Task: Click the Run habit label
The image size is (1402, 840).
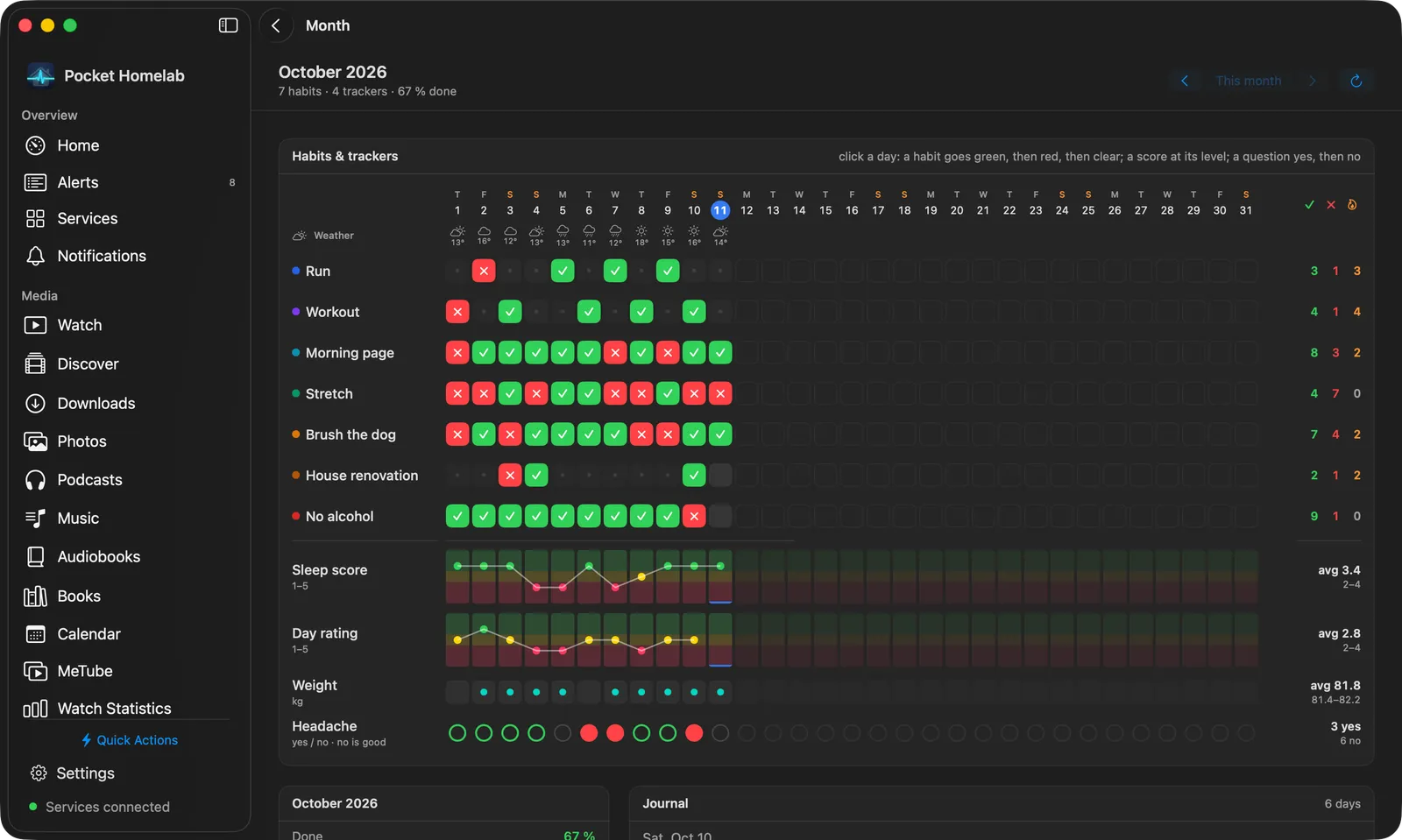Action: click(x=318, y=272)
